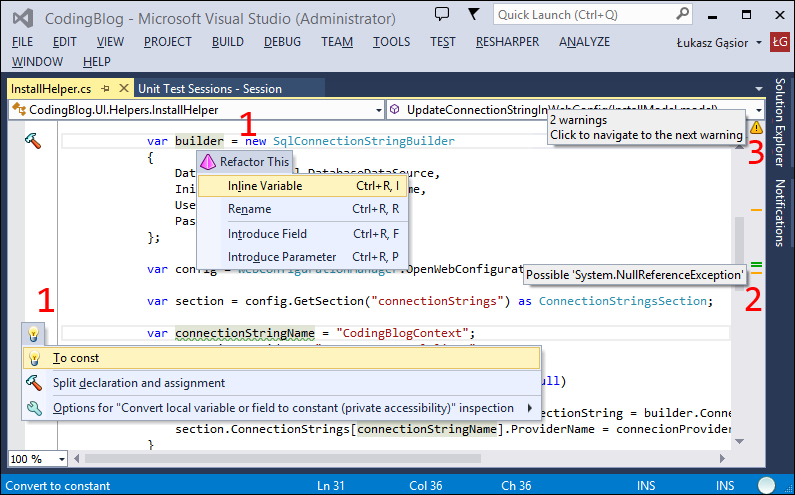Open the member navigation dropdown arrow
The height and width of the screenshot is (495, 795).
tap(758, 110)
